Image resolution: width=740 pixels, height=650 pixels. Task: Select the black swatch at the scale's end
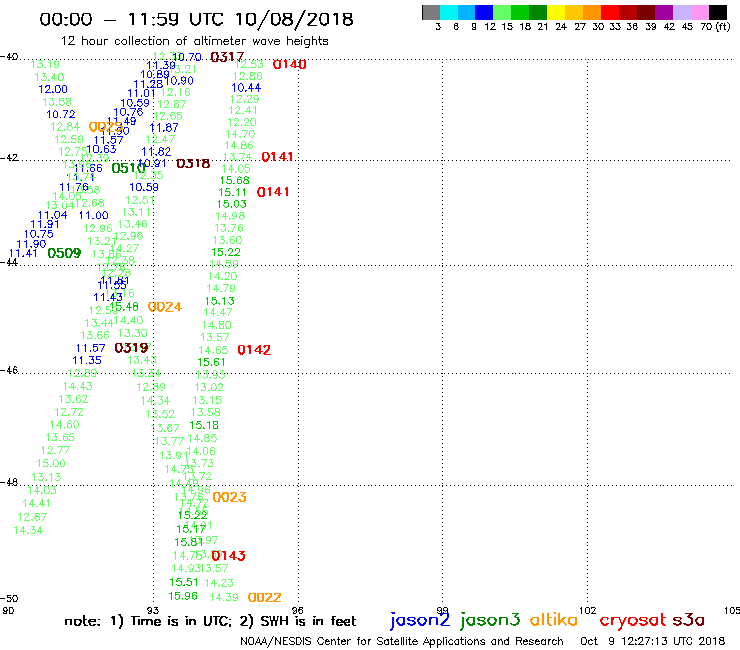[x=718, y=12]
